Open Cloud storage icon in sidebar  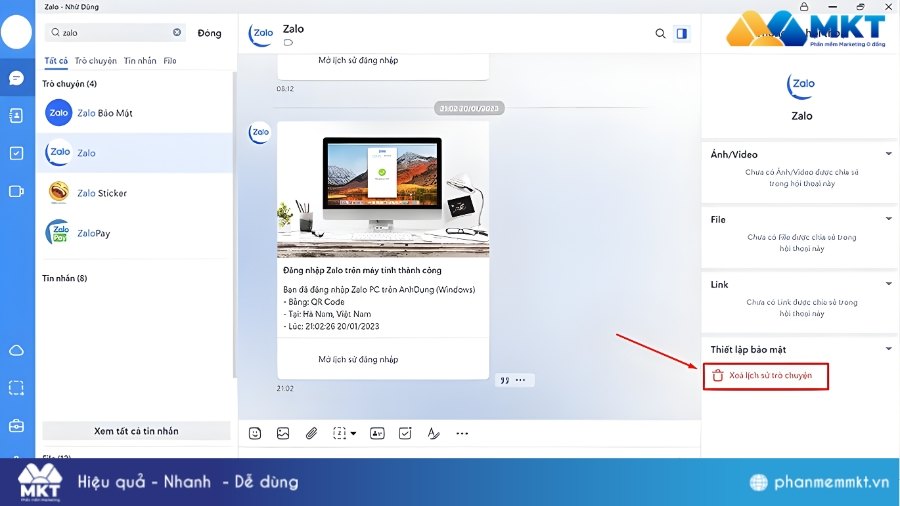tap(16, 351)
